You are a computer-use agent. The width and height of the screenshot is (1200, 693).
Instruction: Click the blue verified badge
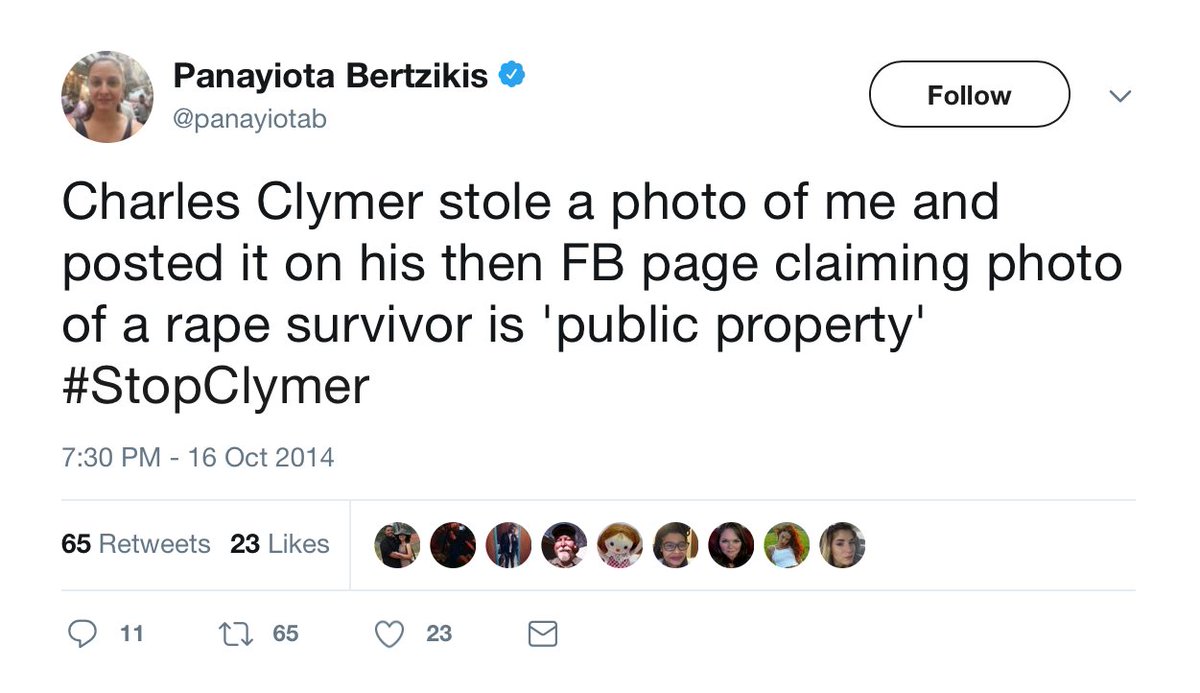click(512, 74)
